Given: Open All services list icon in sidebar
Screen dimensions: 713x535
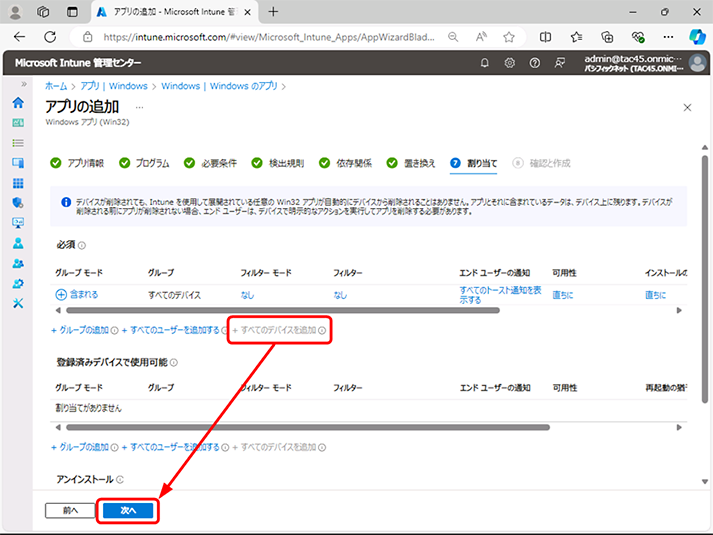Looking at the screenshot, I should 18,143.
